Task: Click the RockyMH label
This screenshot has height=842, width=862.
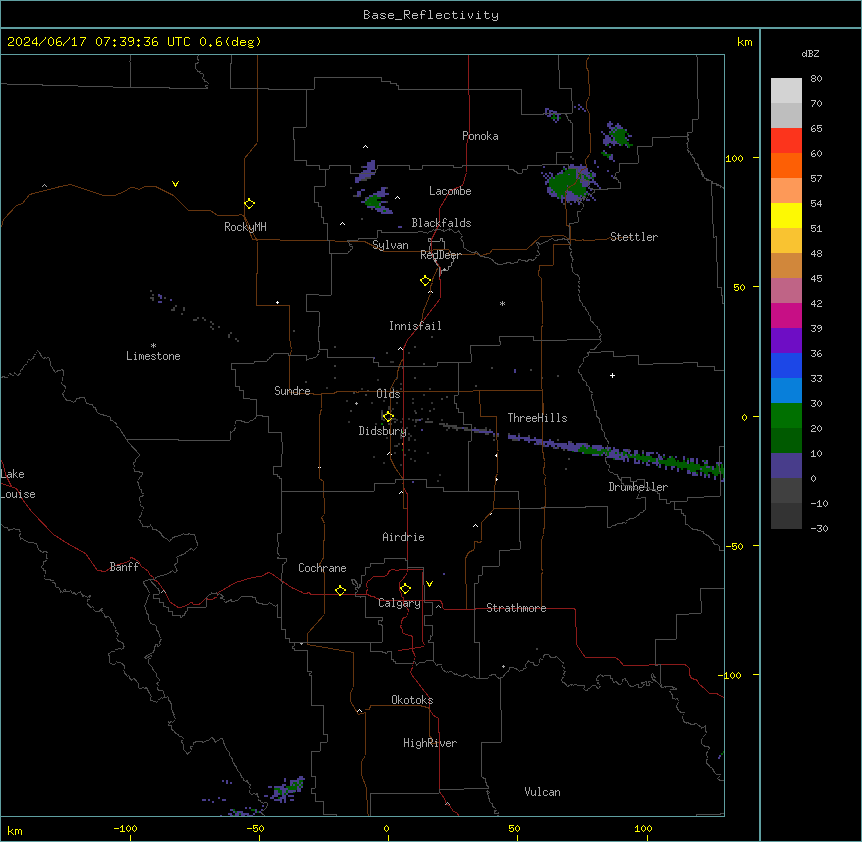Action: pos(245,227)
